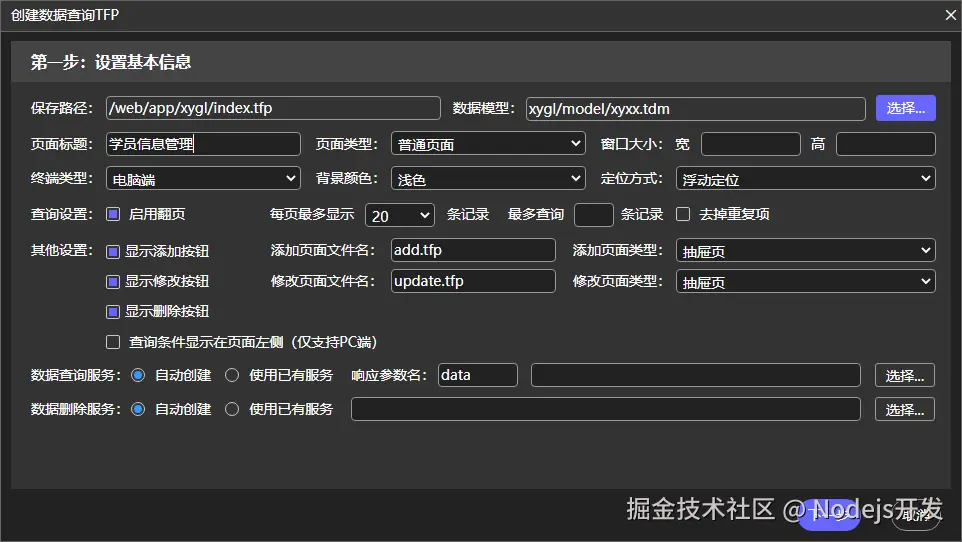Open the 终端类型 dropdown
The height and width of the screenshot is (542, 962).
[x=203, y=179]
